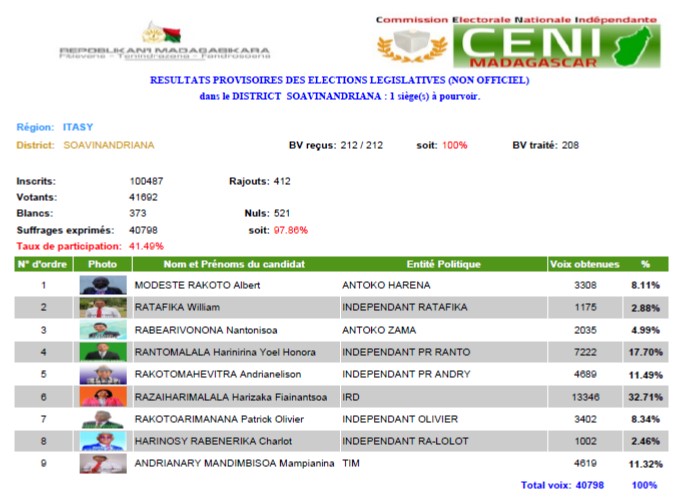685x501 pixels.
Task: Click 'Nom et Prénoms du candidat' header
Action: (x=234, y=264)
